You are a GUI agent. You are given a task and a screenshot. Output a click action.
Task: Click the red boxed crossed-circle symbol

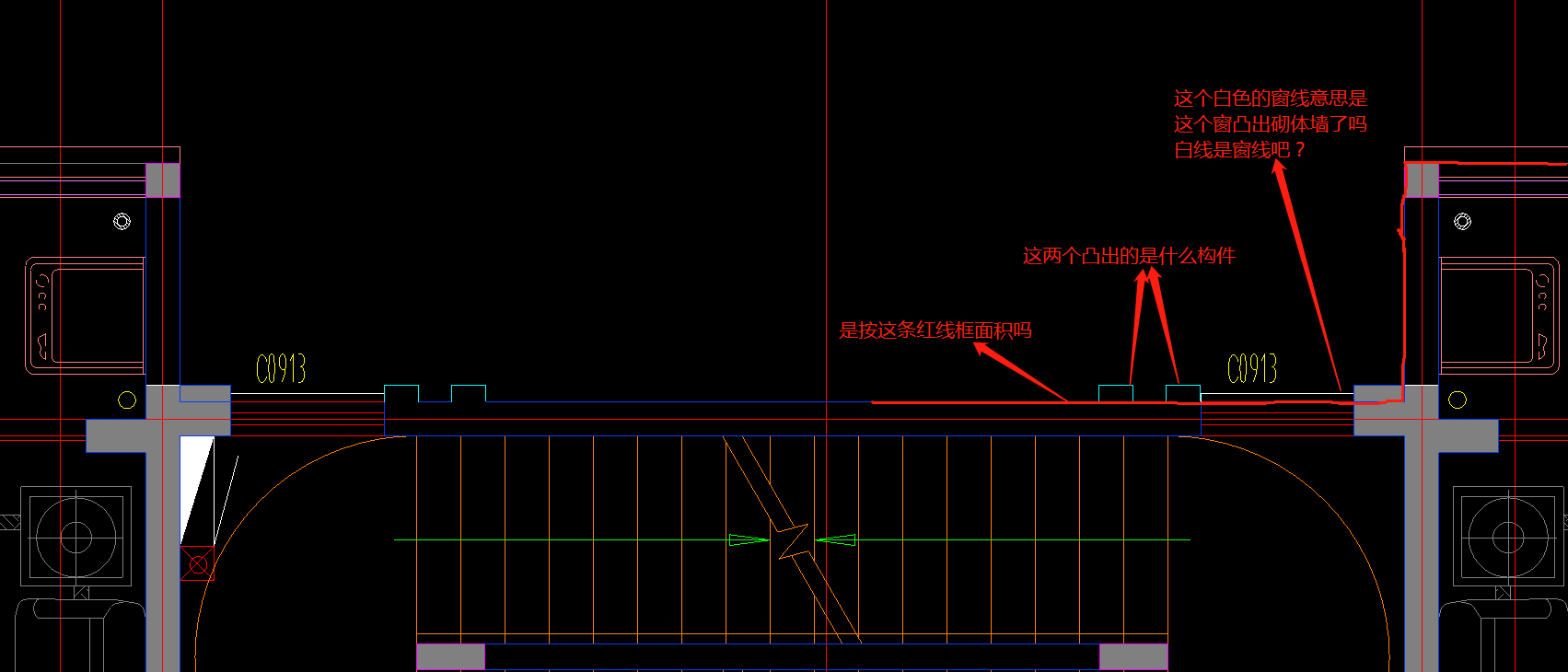coord(197,563)
